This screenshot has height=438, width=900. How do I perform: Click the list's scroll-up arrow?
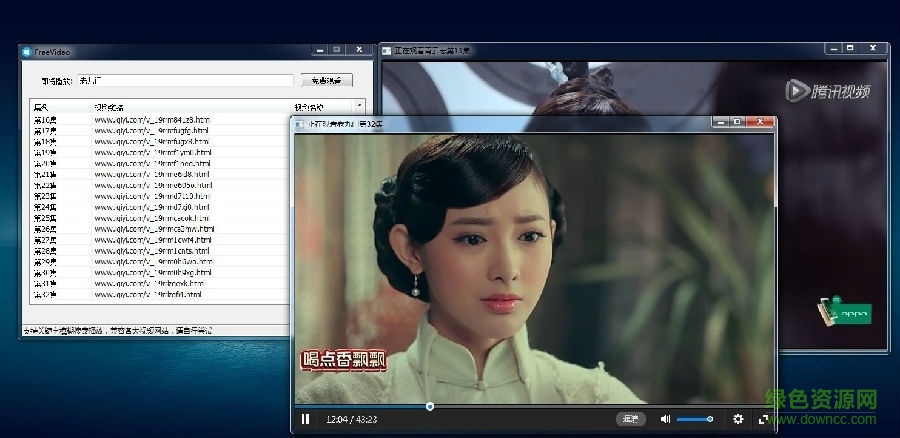[x=359, y=106]
